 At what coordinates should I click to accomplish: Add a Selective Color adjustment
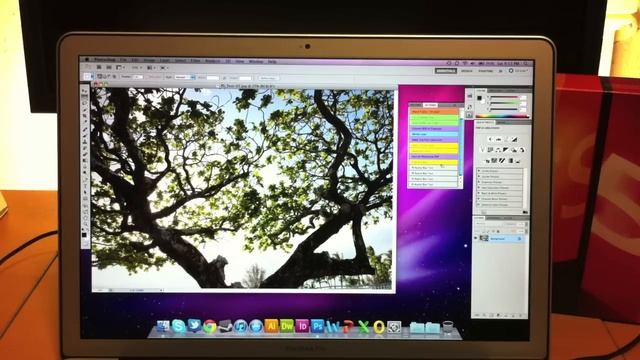(518, 160)
